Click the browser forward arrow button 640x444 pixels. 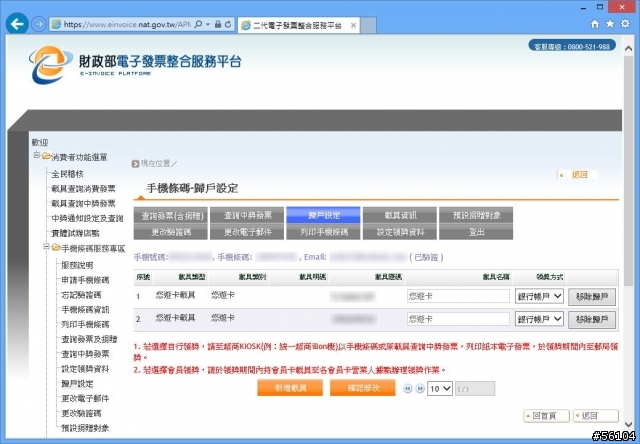click(38, 24)
